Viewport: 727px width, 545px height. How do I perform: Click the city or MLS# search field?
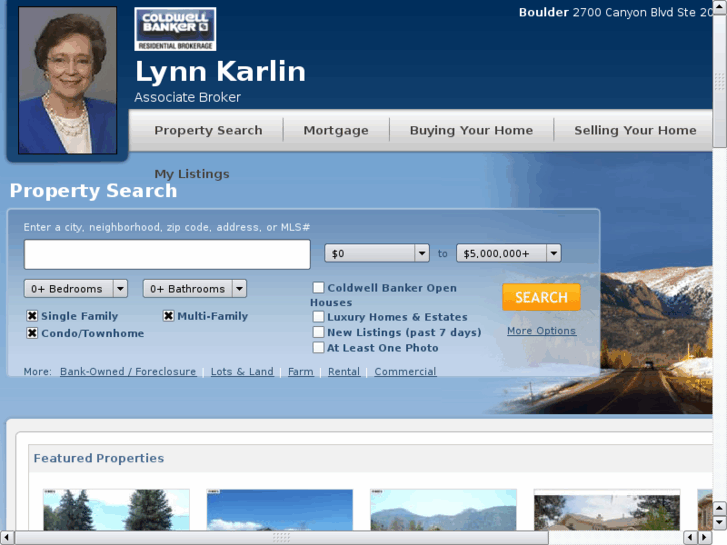tap(167, 254)
